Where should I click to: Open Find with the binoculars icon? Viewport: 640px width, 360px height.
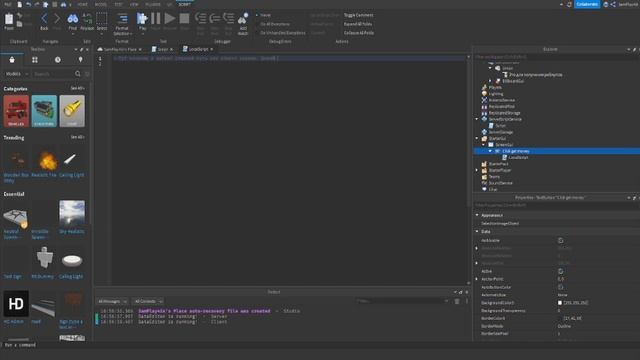coord(73,18)
